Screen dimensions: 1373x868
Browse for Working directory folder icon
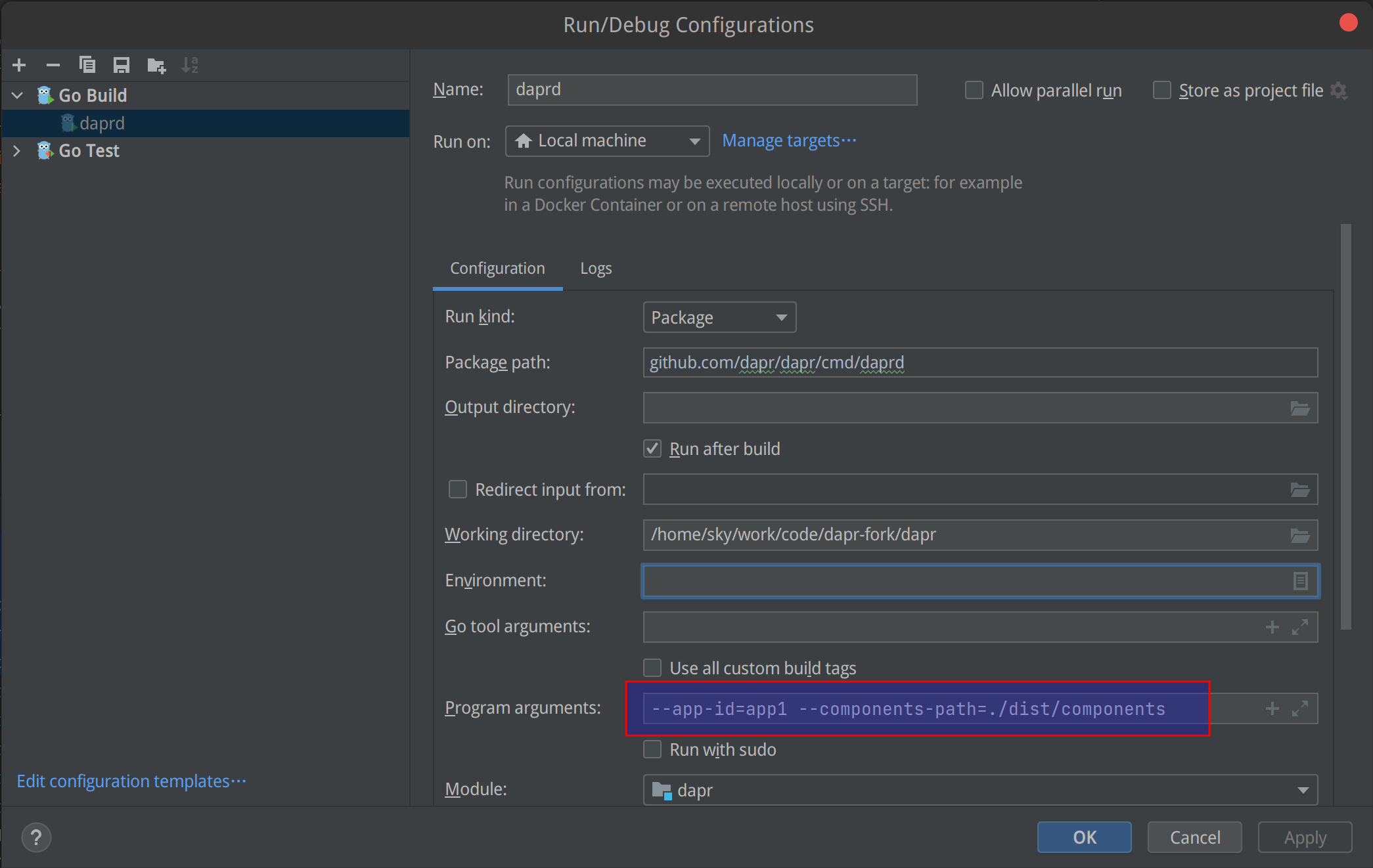pos(1299,536)
